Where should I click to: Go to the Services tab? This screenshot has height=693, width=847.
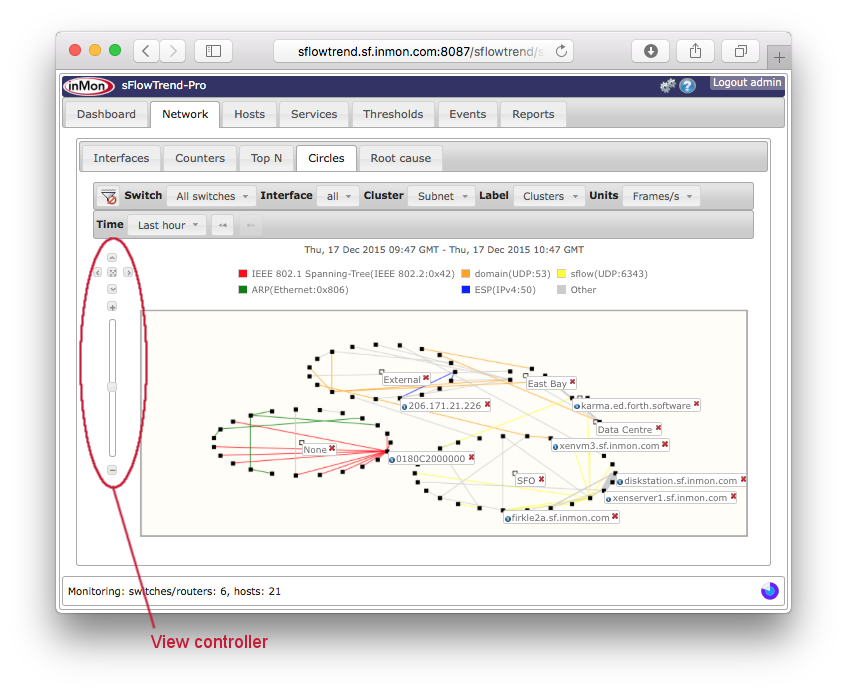[x=314, y=114]
